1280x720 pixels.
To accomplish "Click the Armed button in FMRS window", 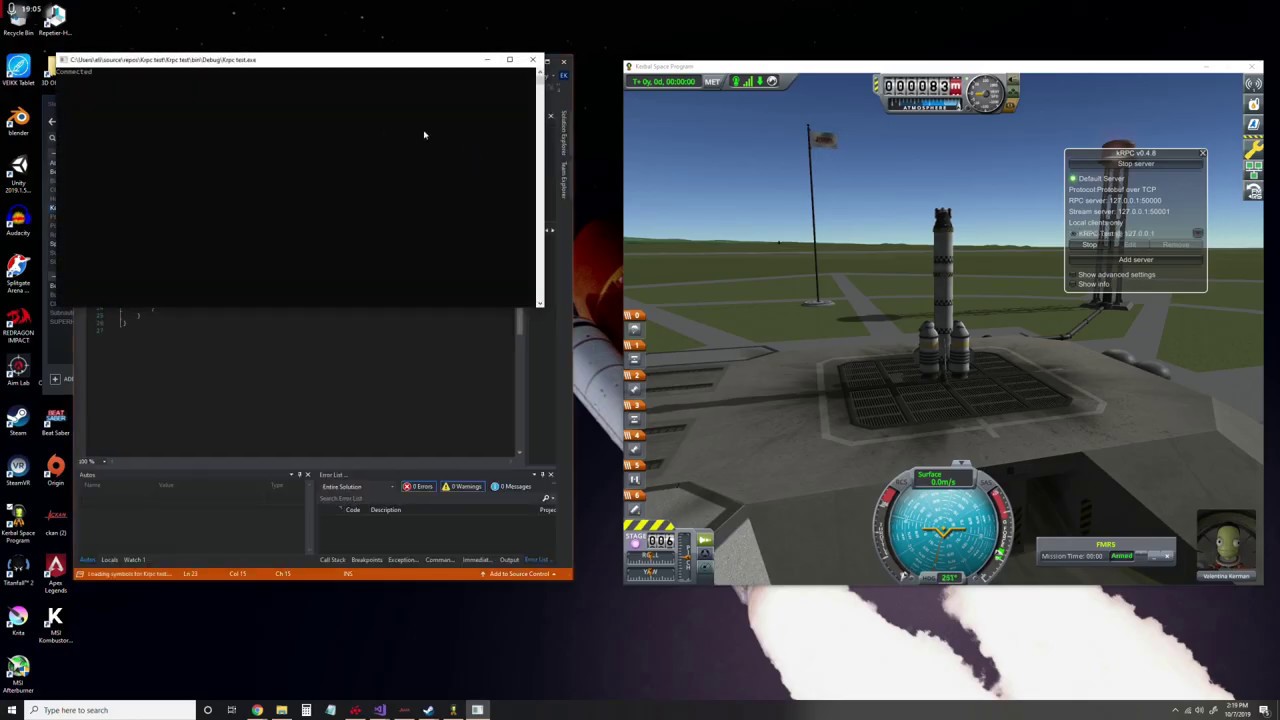I will pos(1122,556).
